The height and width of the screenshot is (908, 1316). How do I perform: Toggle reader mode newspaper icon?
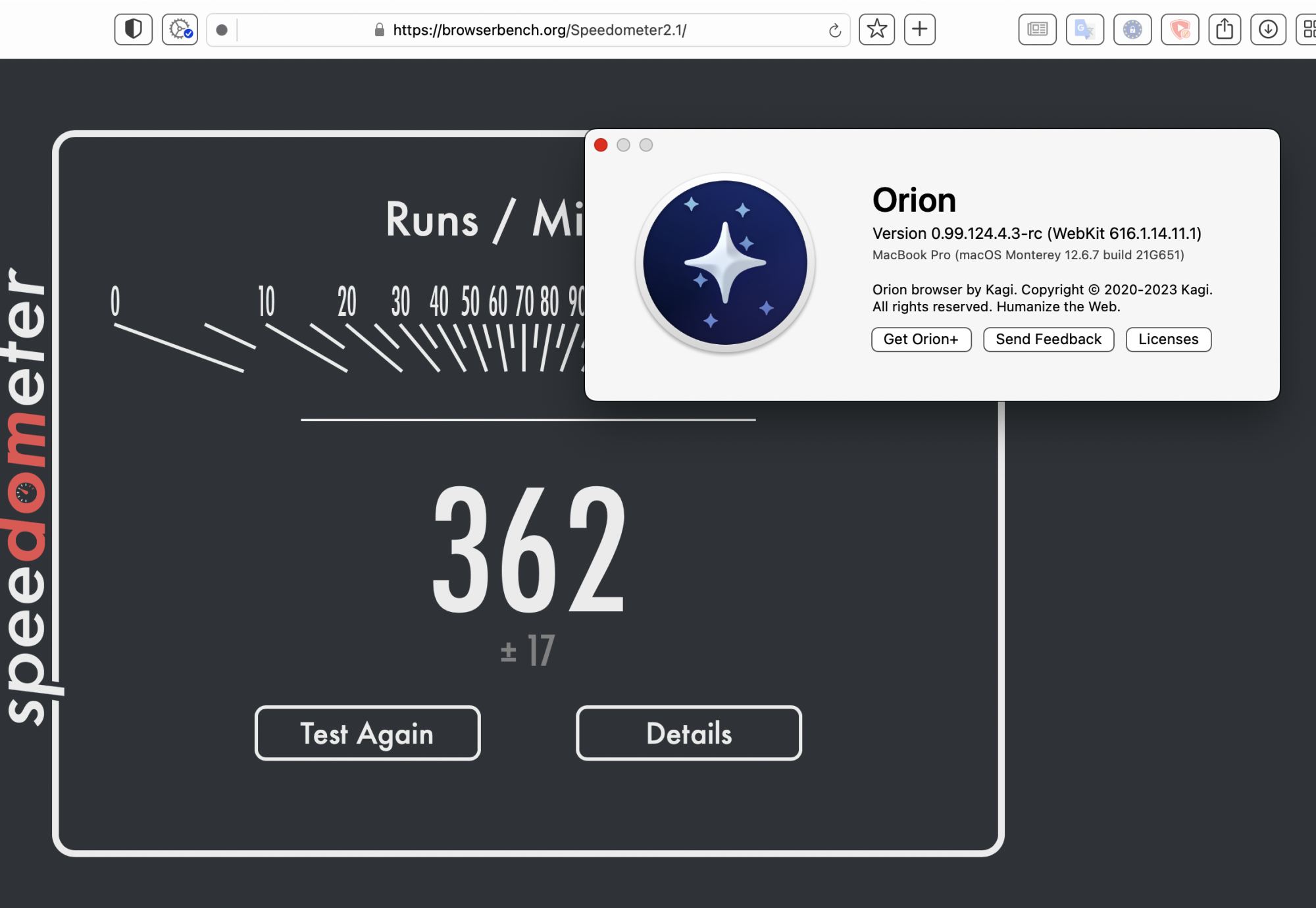pos(1037,30)
